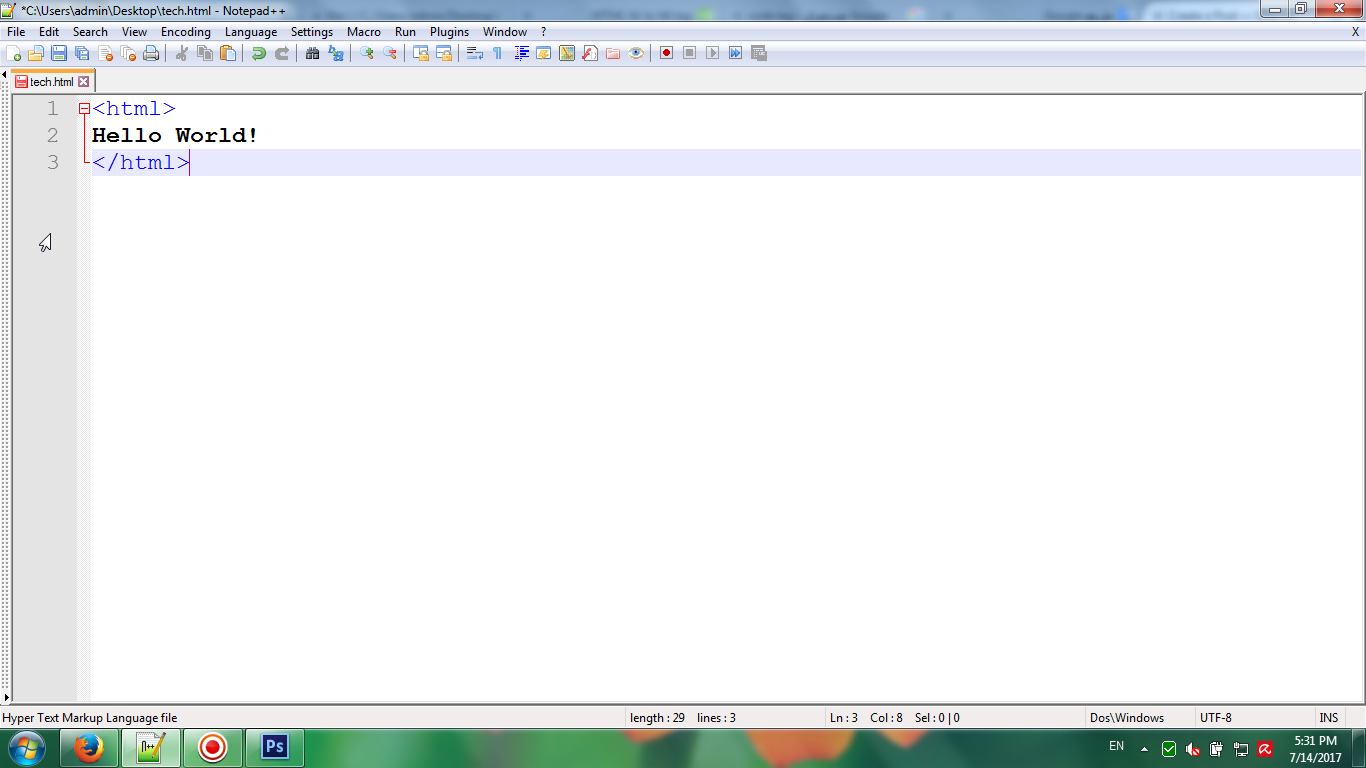The height and width of the screenshot is (768, 1366).
Task: Open the Language menu
Action: [x=251, y=32]
